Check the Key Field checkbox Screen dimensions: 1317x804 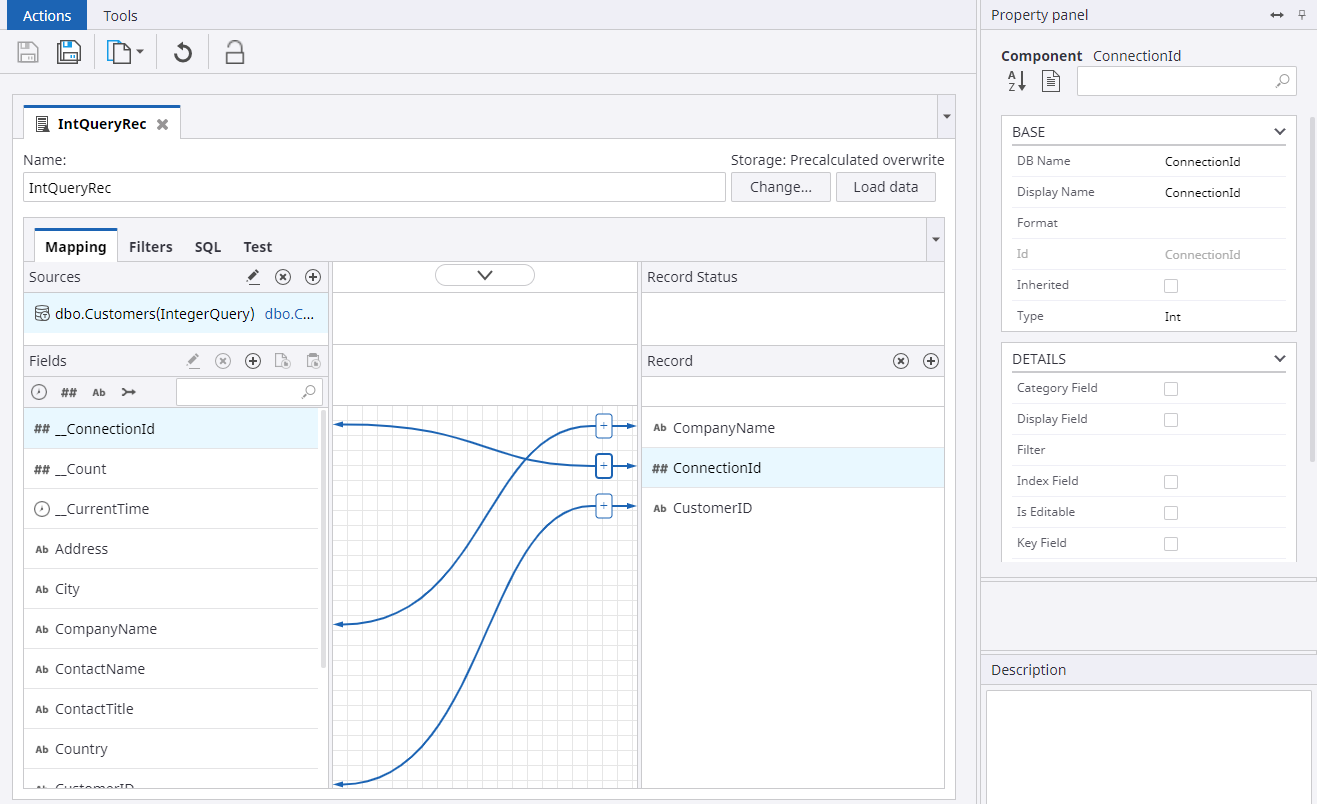[x=1171, y=544]
